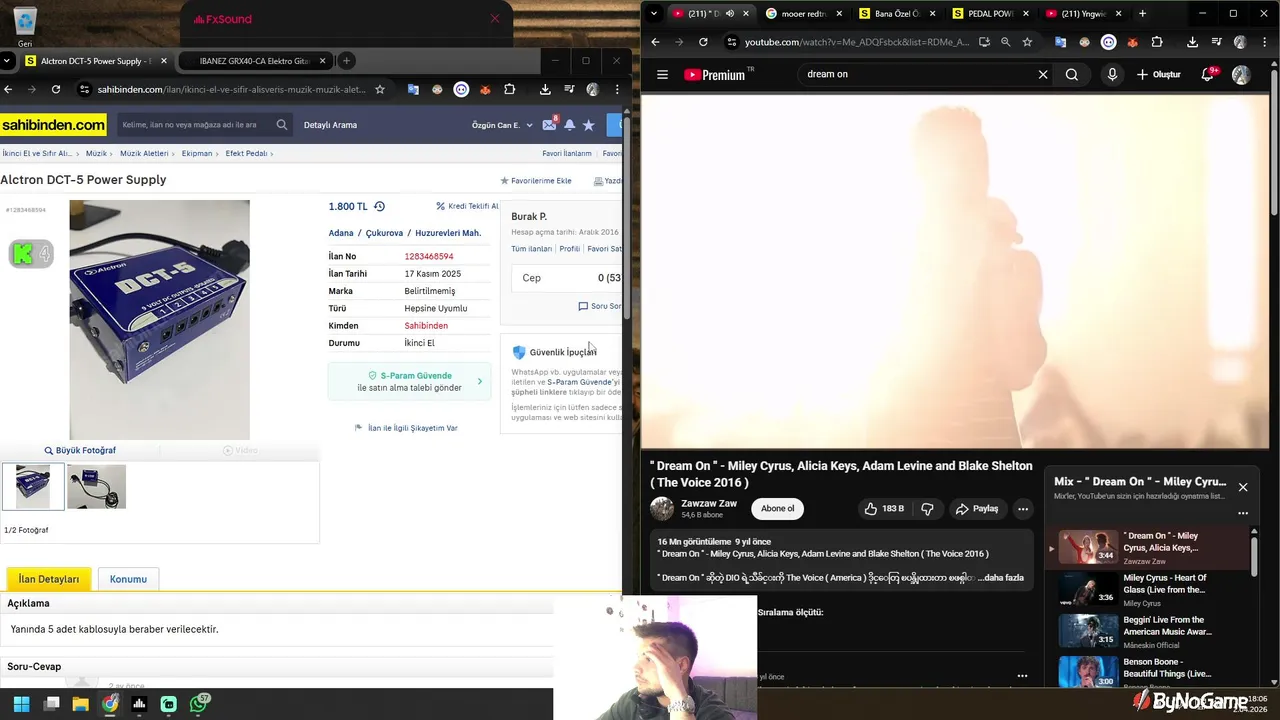The height and width of the screenshot is (720, 1280).
Task: Go back in the sahibinden browser window
Action: [x=8, y=89]
